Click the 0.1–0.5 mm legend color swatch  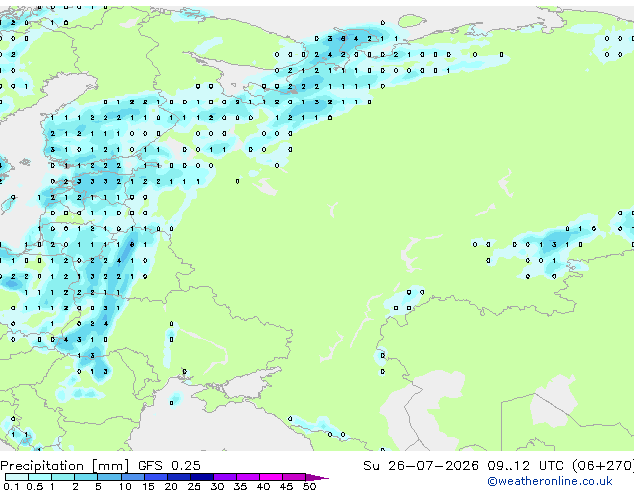click(x=17, y=477)
